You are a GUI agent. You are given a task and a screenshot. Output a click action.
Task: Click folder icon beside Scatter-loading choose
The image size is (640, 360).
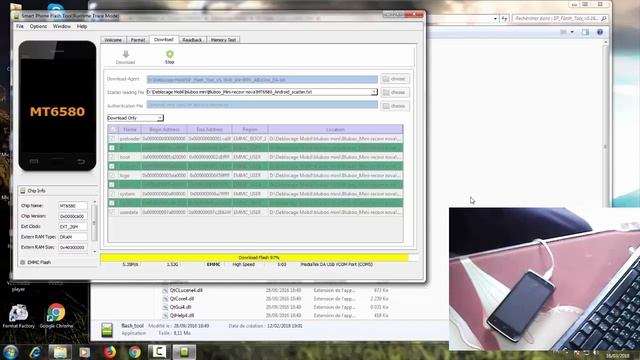tap(386, 93)
